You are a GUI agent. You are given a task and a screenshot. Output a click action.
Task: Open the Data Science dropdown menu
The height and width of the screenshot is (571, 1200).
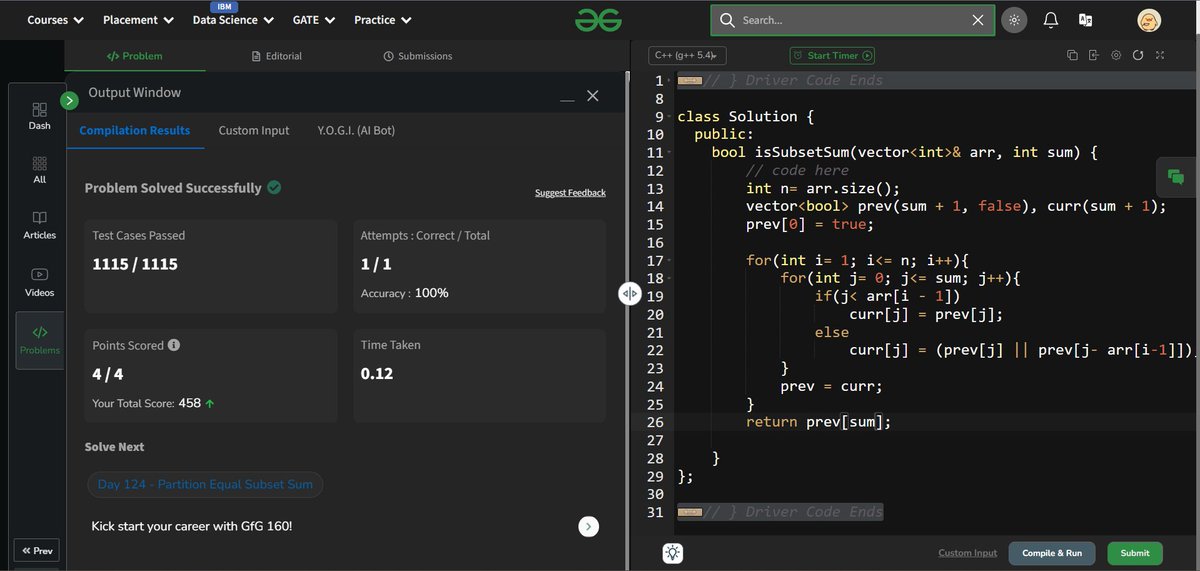[234, 20]
